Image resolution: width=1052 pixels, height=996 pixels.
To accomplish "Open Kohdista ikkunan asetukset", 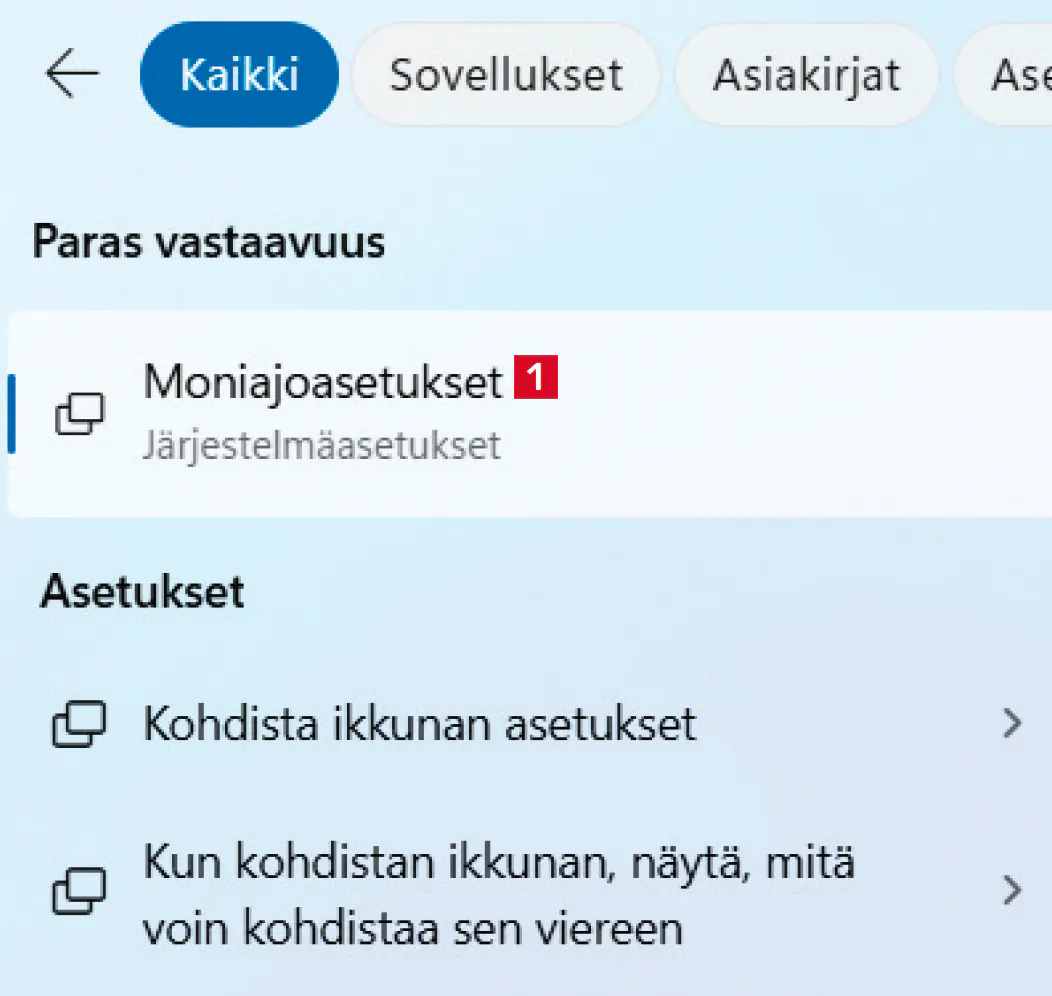I will point(420,724).
